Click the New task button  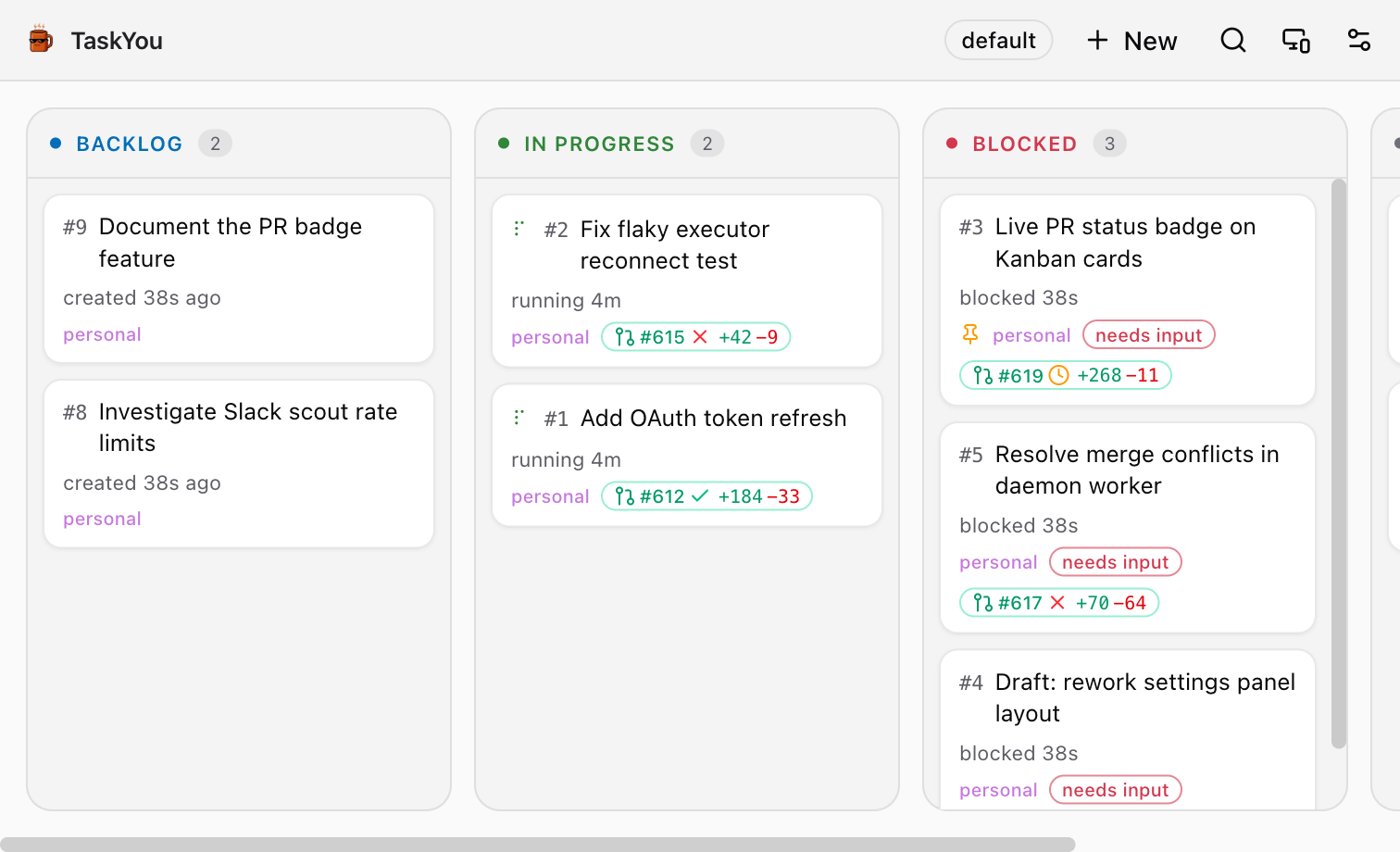[x=1131, y=41]
